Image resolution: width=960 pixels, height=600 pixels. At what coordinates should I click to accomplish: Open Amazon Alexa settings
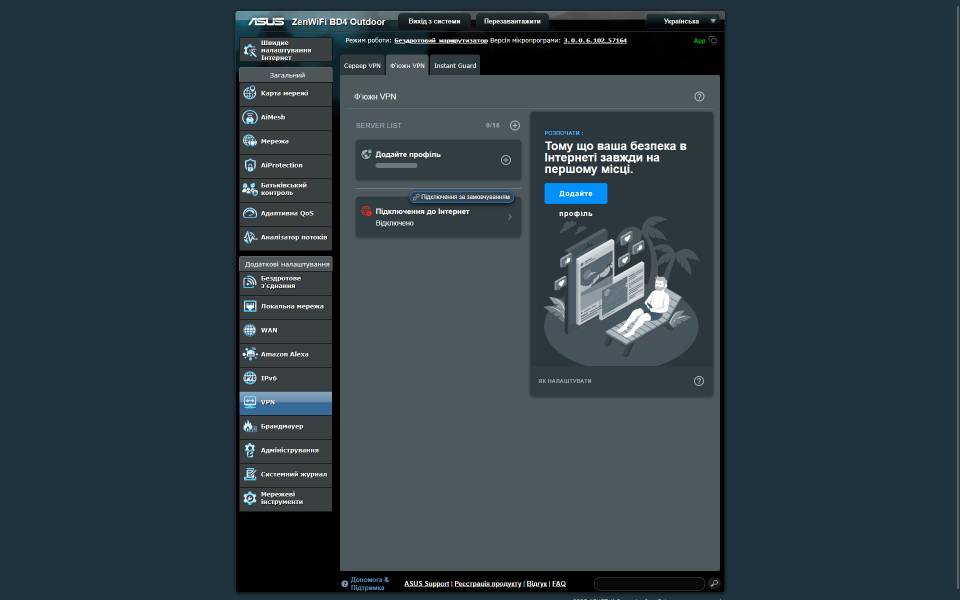coord(285,354)
